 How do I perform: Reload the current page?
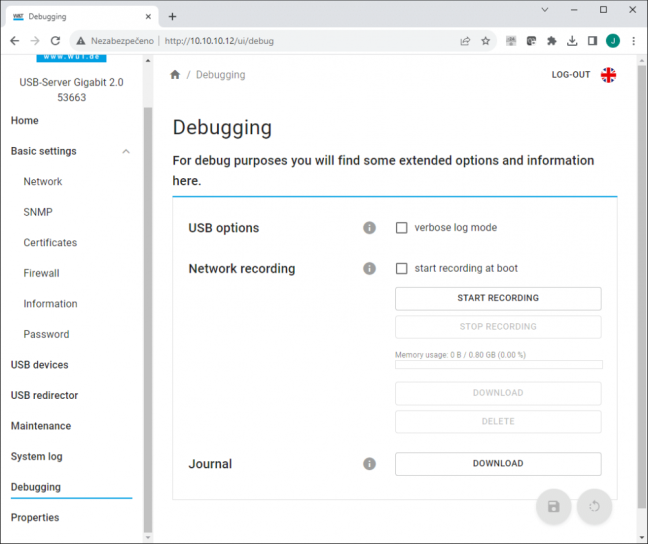[x=55, y=41]
